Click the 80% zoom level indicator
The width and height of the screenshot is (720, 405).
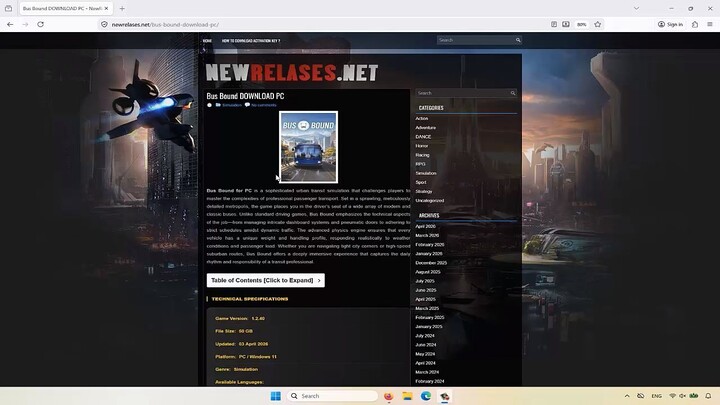pos(582,24)
